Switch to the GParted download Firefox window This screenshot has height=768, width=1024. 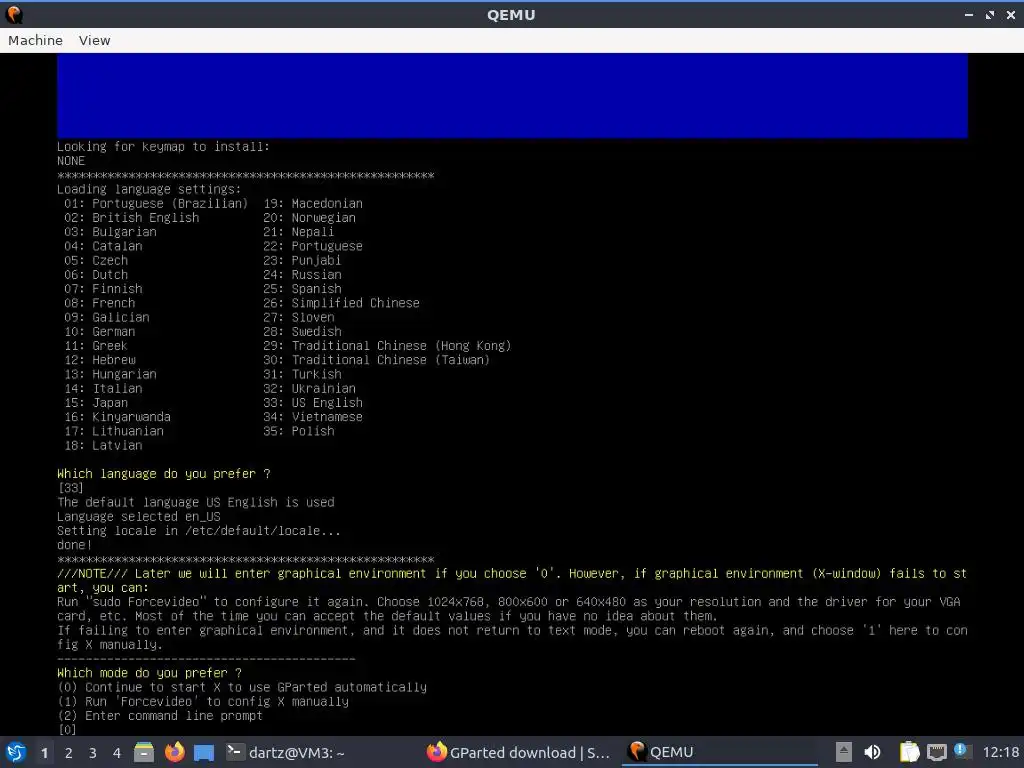click(x=519, y=752)
